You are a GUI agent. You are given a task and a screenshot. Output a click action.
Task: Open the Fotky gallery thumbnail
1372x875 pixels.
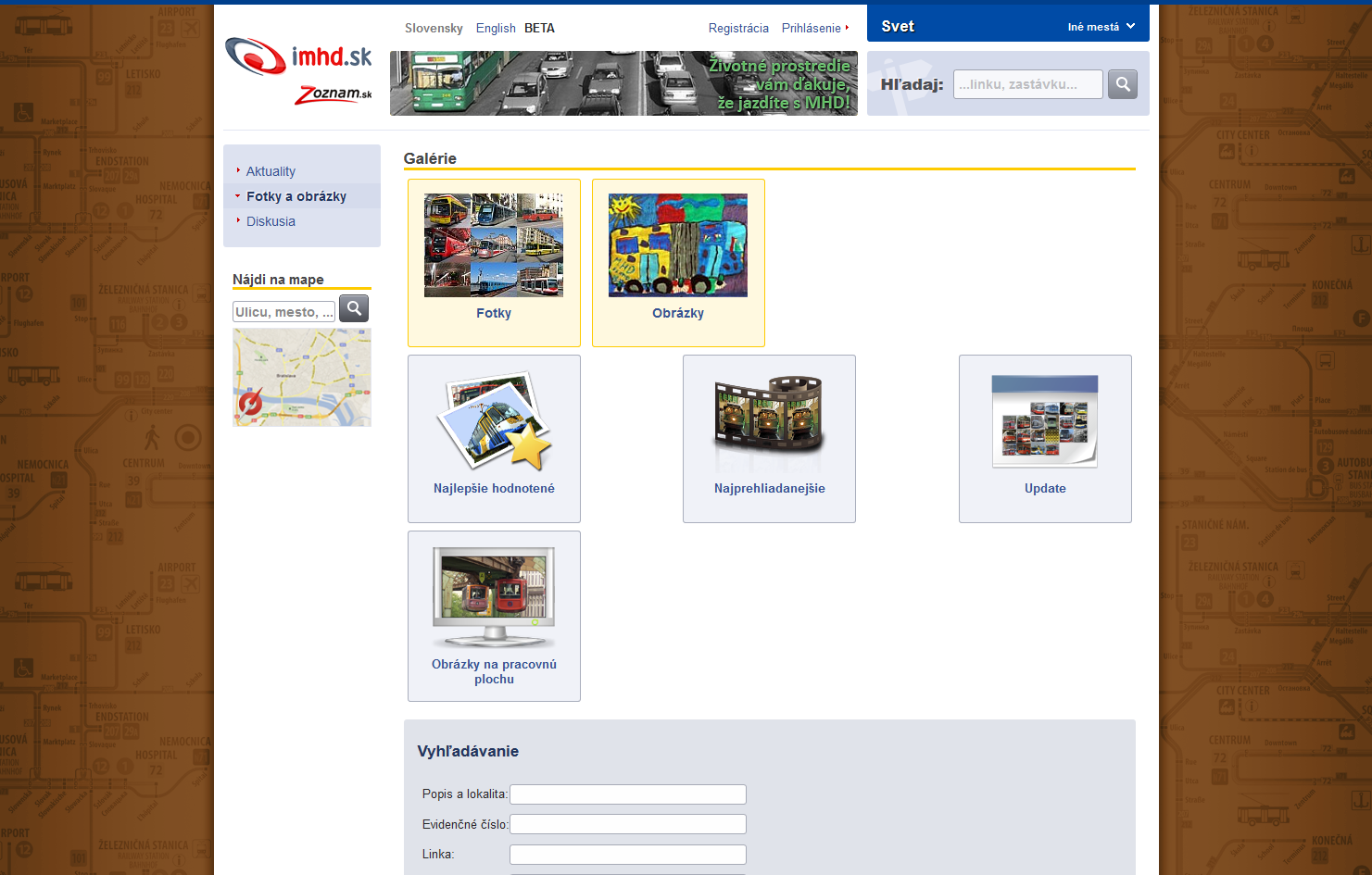(494, 245)
